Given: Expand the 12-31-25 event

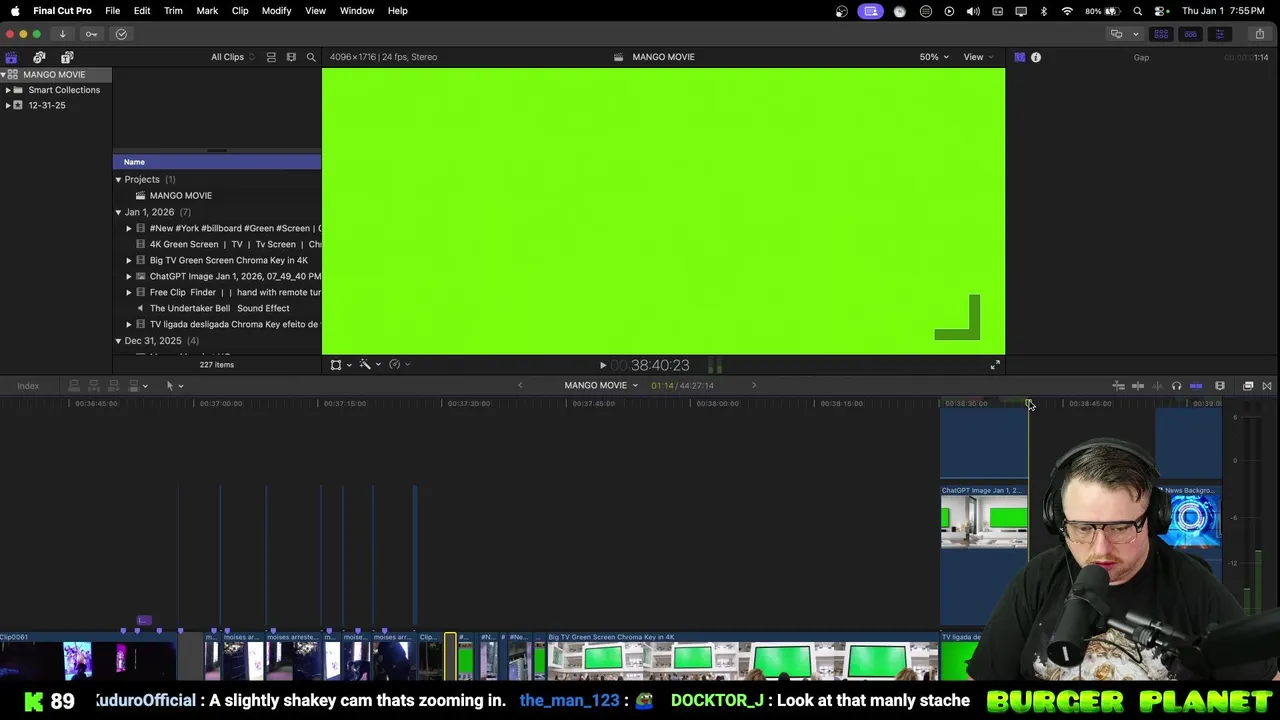Looking at the screenshot, I should 8,105.
